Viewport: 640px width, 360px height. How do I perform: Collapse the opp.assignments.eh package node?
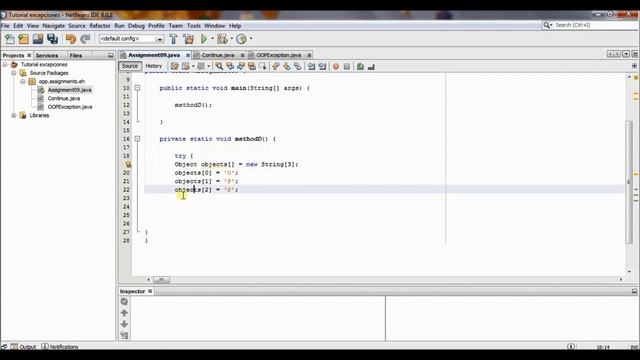click(x=23, y=81)
